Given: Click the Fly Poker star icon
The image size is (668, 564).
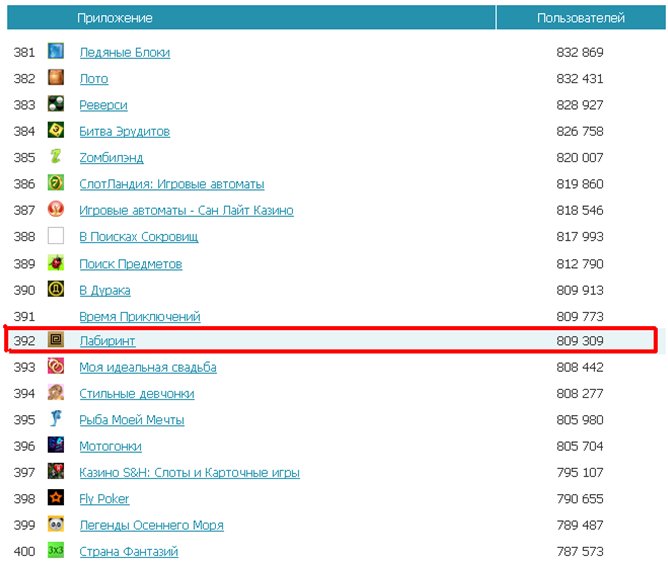Looking at the screenshot, I should [56, 498].
